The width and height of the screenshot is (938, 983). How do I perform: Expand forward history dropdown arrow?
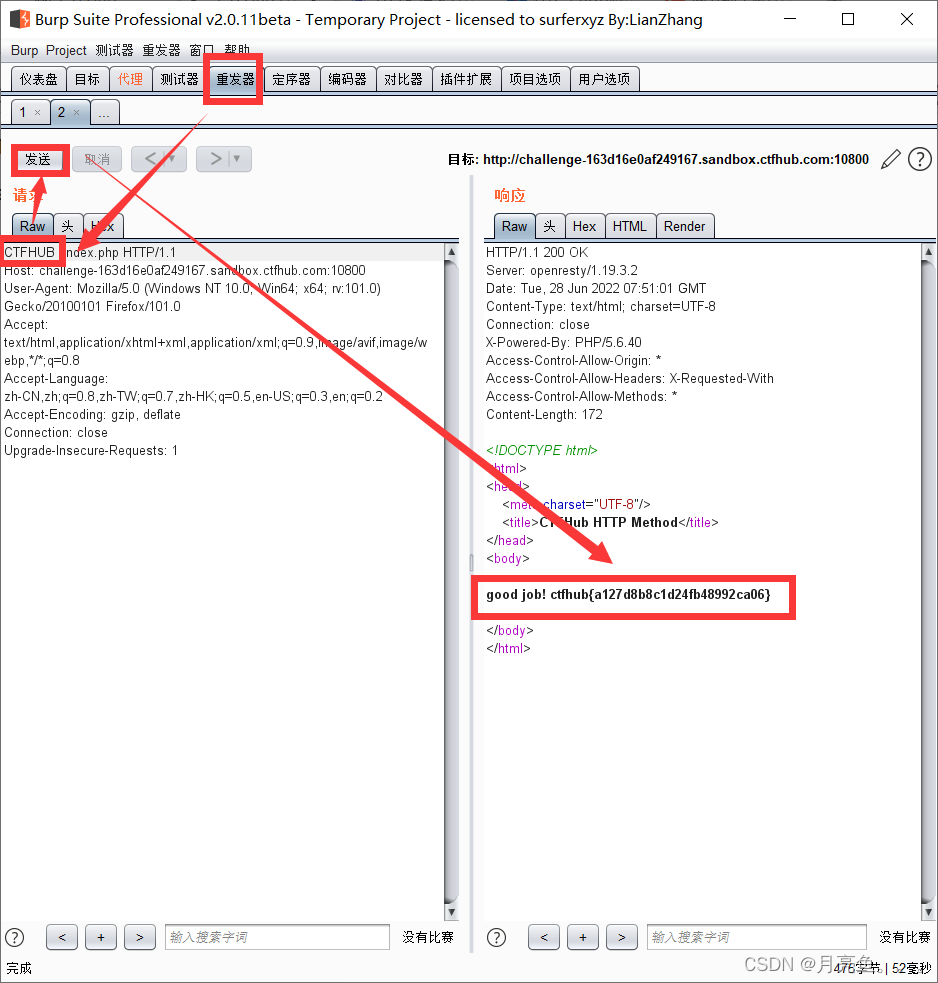tap(237, 159)
